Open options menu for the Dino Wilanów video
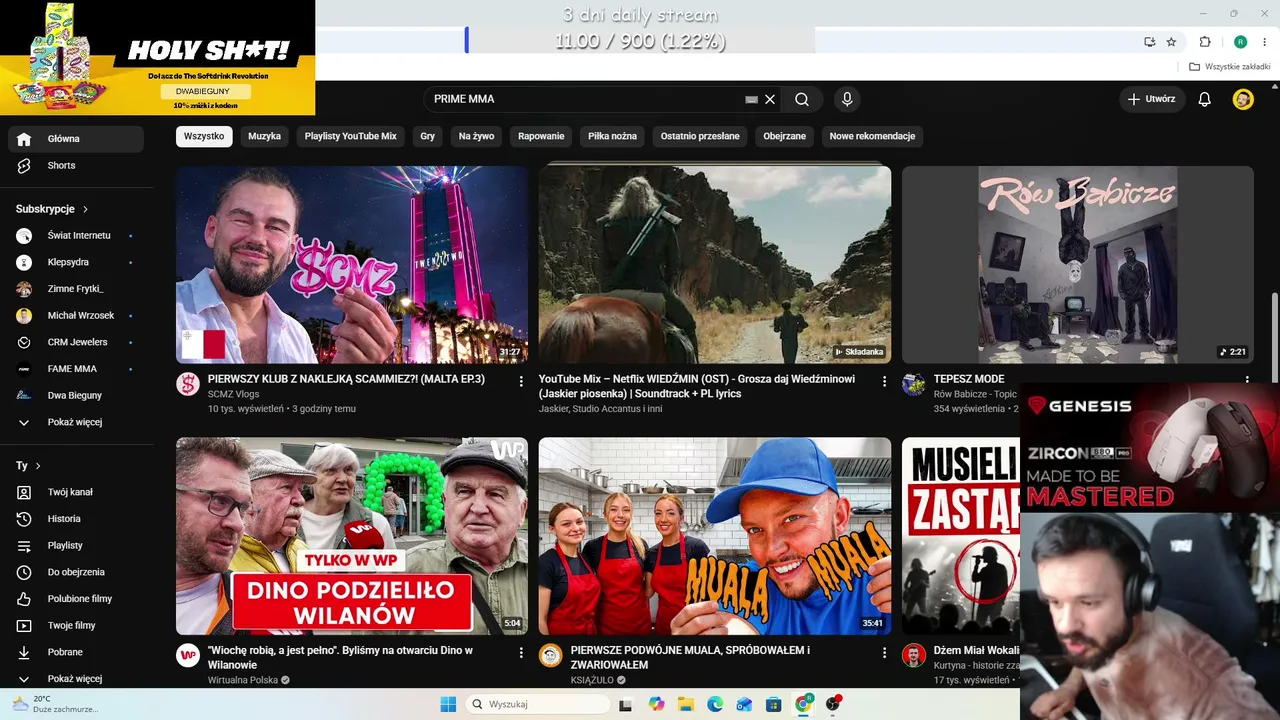The image size is (1280, 720). click(x=521, y=652)
